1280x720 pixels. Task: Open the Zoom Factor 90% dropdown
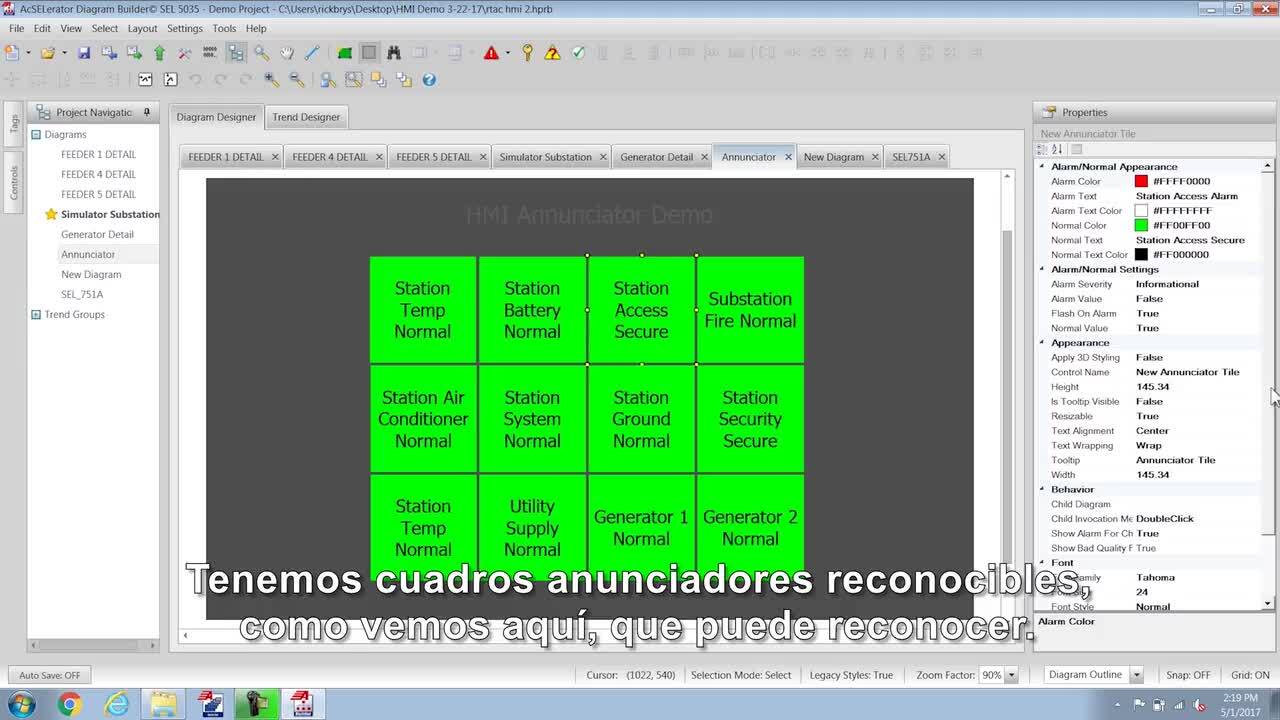point(1011,675)
